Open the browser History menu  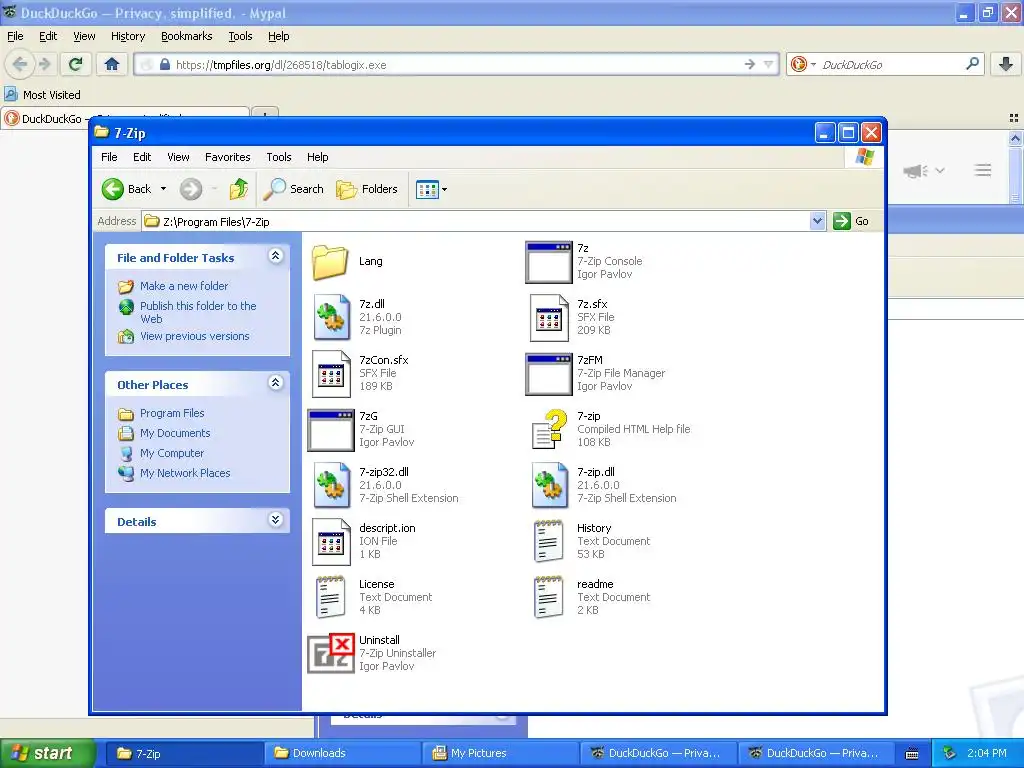pos(127,37)
